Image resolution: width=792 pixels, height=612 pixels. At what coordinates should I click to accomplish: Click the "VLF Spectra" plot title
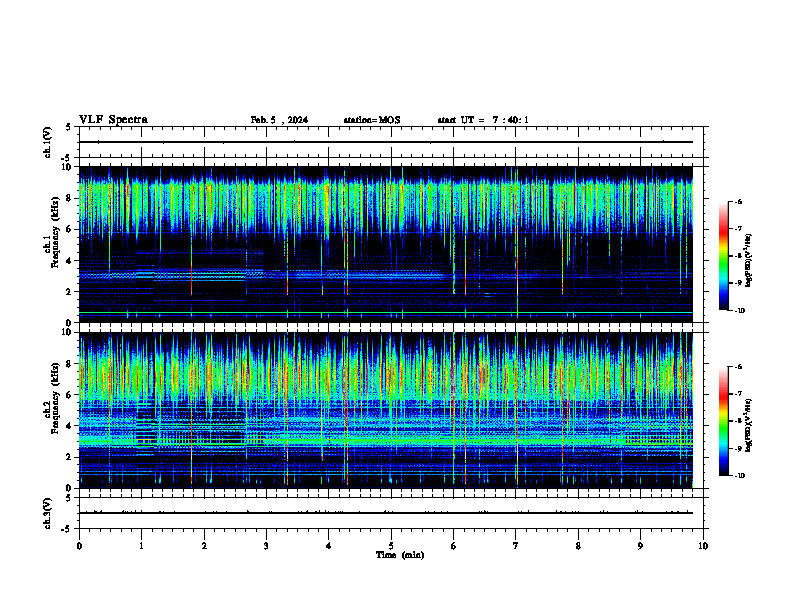coord(113,120)
